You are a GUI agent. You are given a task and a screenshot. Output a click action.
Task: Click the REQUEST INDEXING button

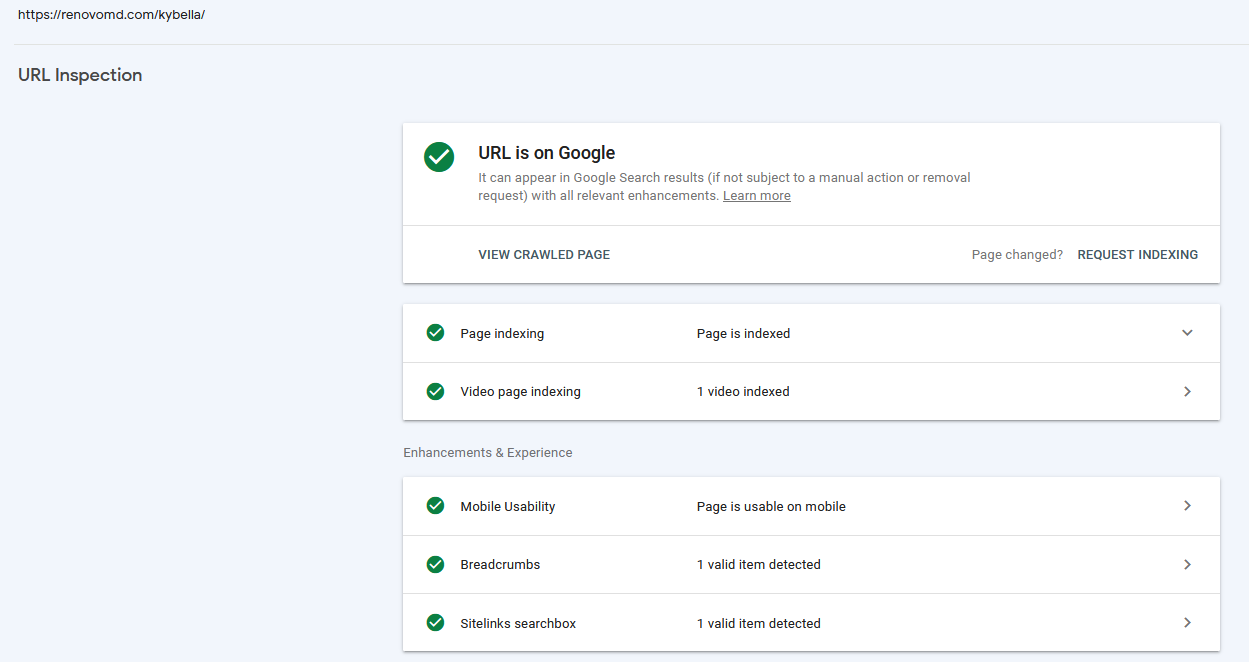pos(1138,255)
